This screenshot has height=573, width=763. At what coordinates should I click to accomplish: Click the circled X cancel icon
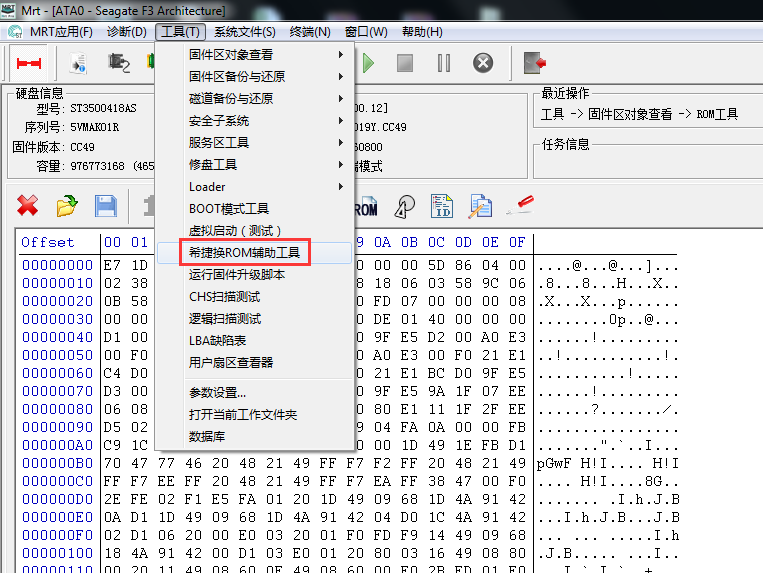pos(483,64)
